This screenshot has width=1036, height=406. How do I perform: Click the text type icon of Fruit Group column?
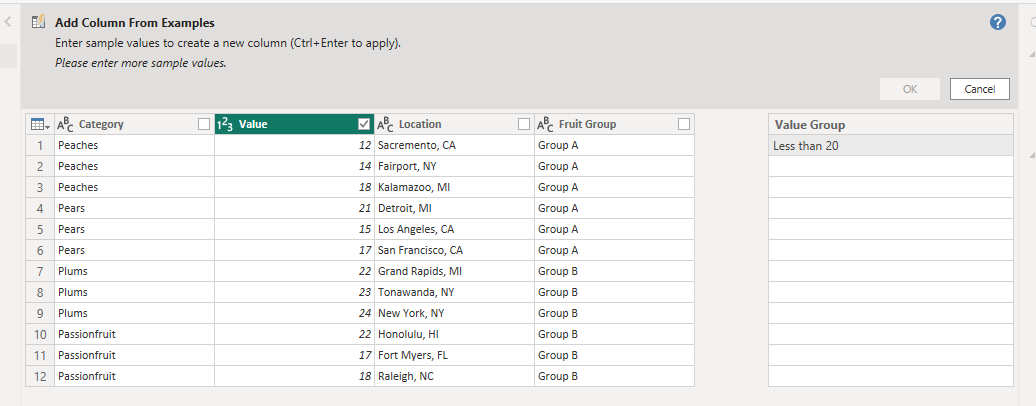coord(545,124)
